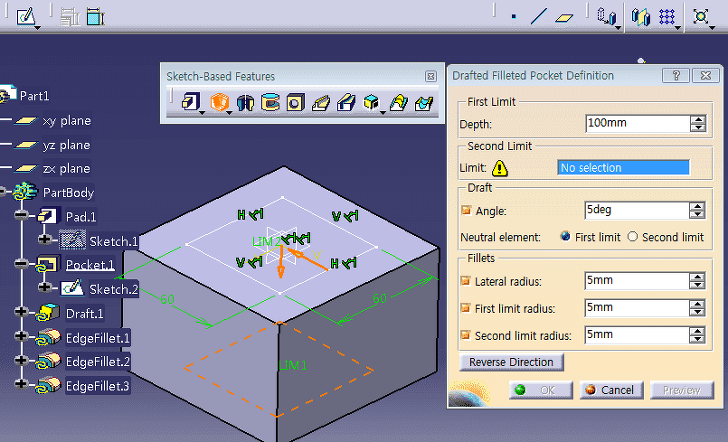Confirm with the OK button
The width and height of the screenshot is (728, 442).
click(x=541, y=390)
